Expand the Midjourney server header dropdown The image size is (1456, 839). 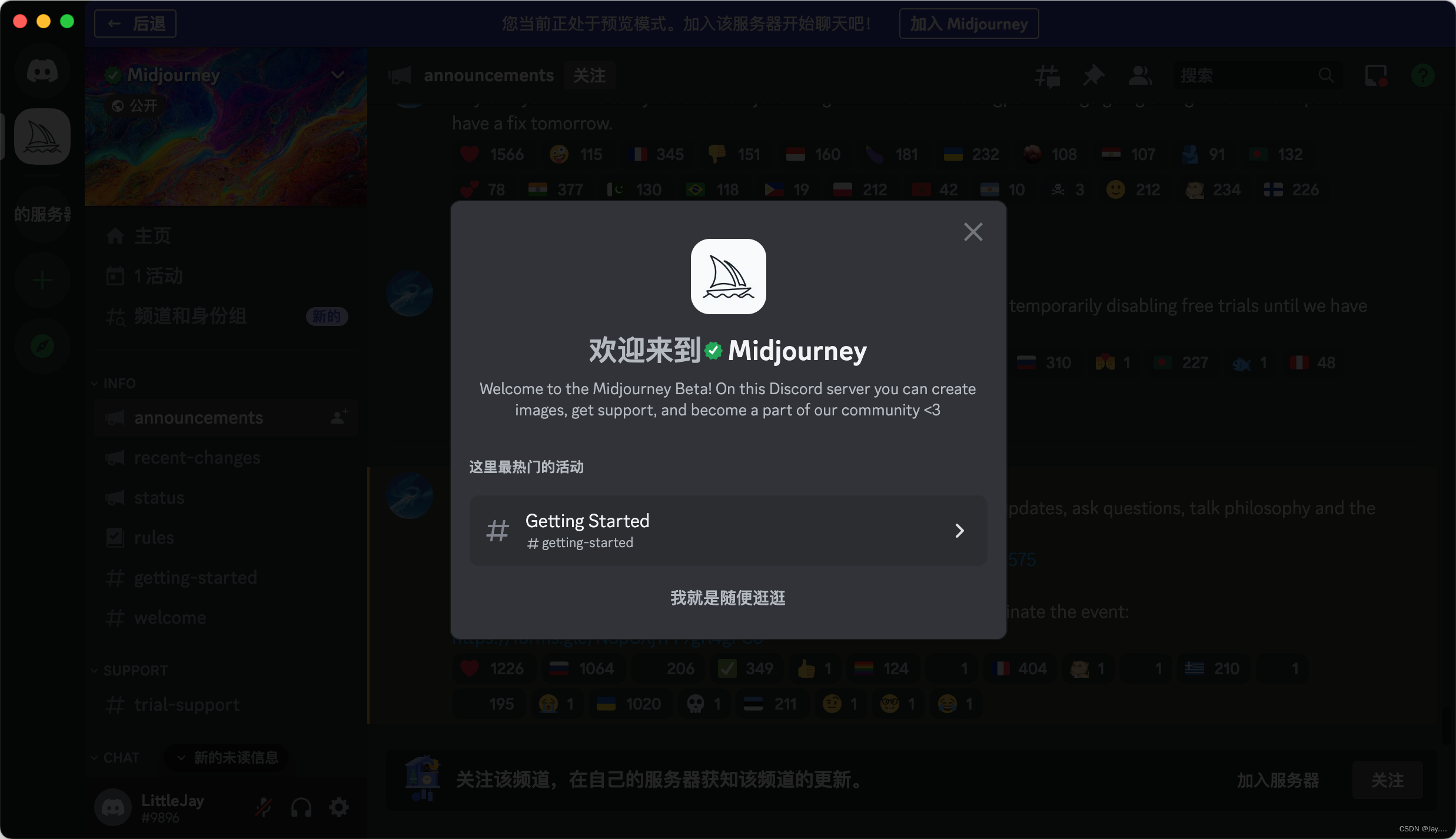point(338,75)
